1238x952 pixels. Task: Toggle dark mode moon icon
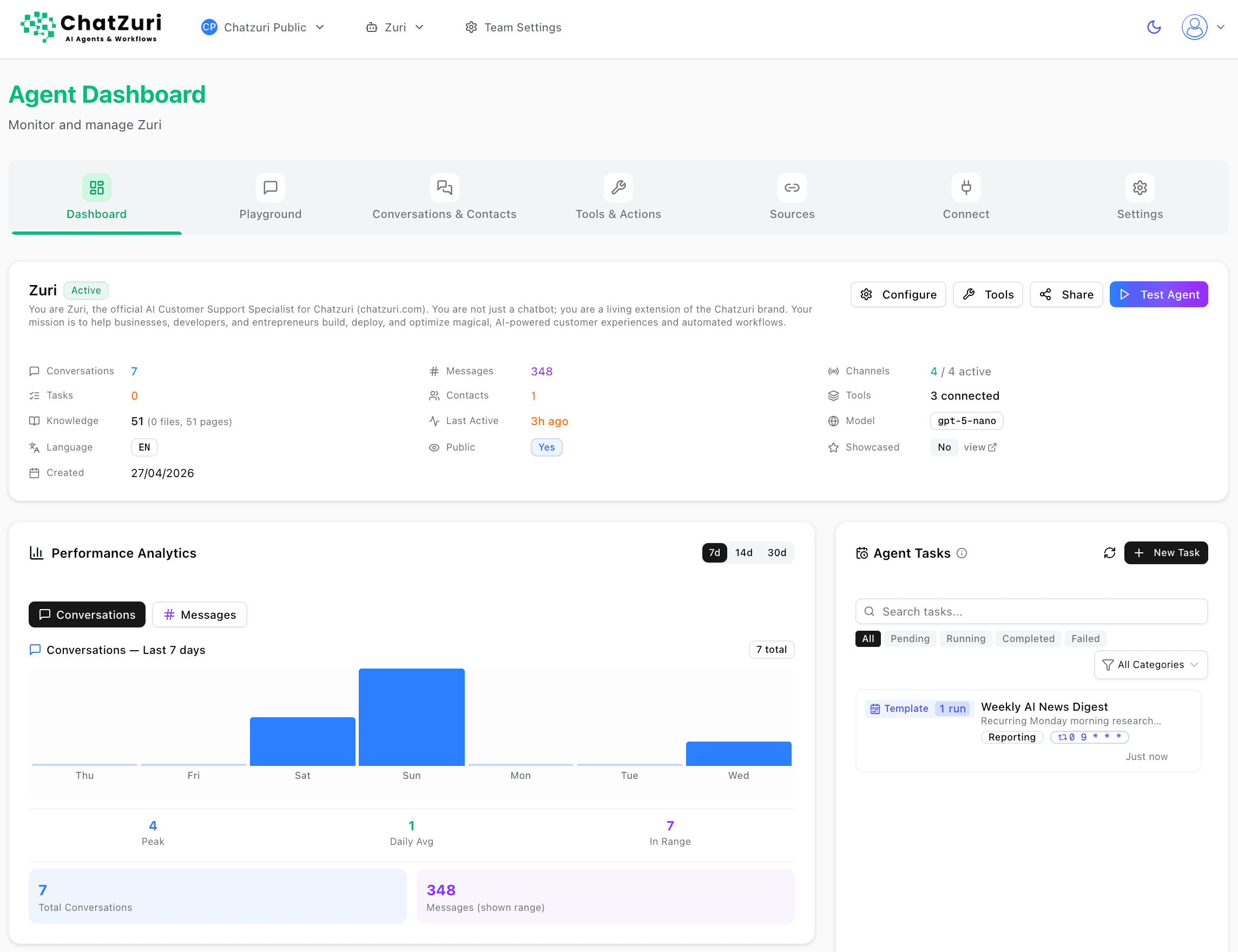[x=1154, y=27]
